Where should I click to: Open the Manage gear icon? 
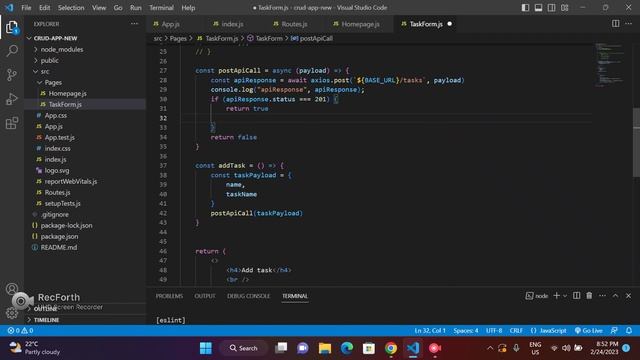tap(12, 313)
